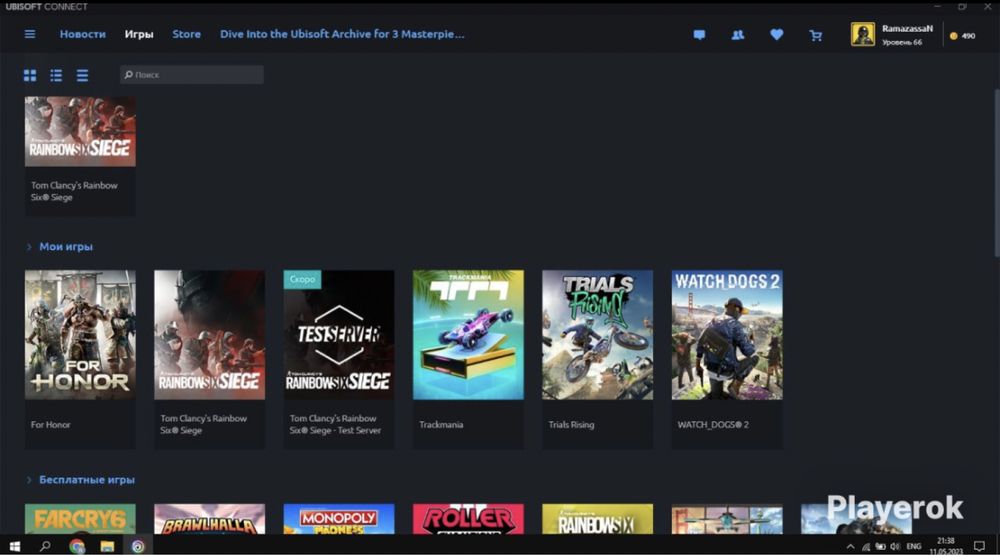Screen dimensions: 1000x555
Task: Open the yellow Rainbow Six free game cover
Action: point(598,519)
